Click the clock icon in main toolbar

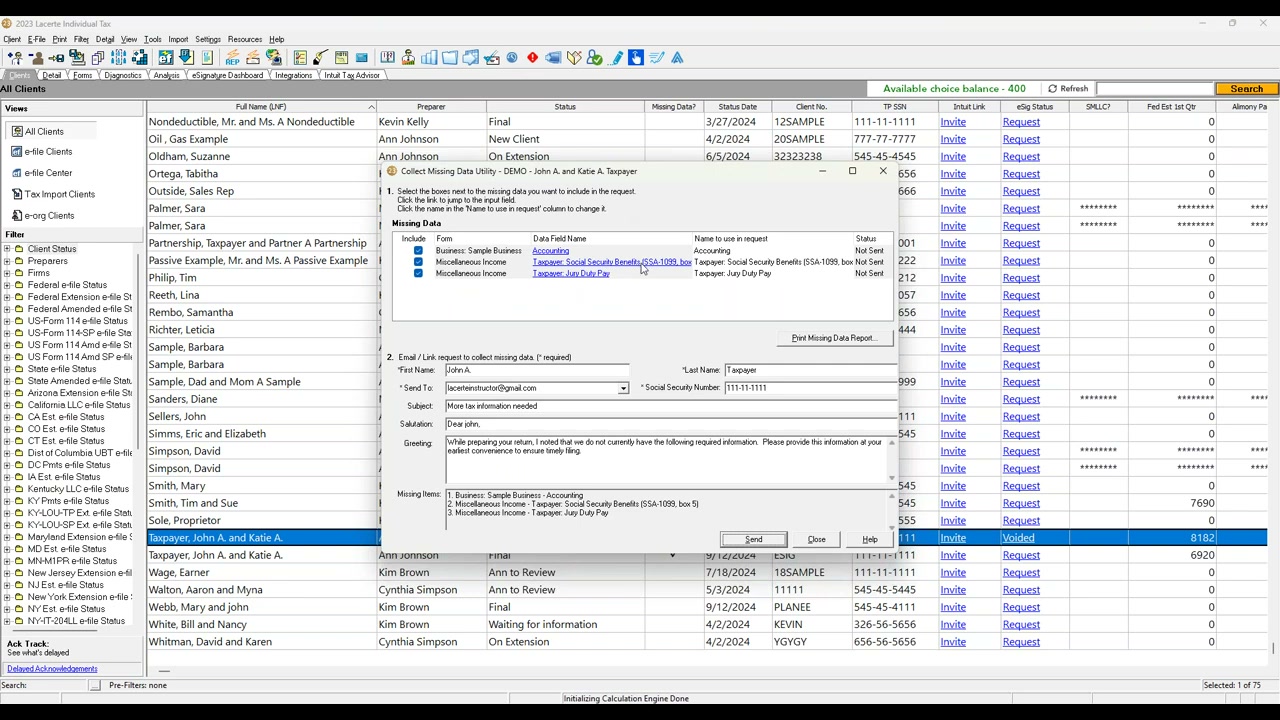click(x=511, y=58)
